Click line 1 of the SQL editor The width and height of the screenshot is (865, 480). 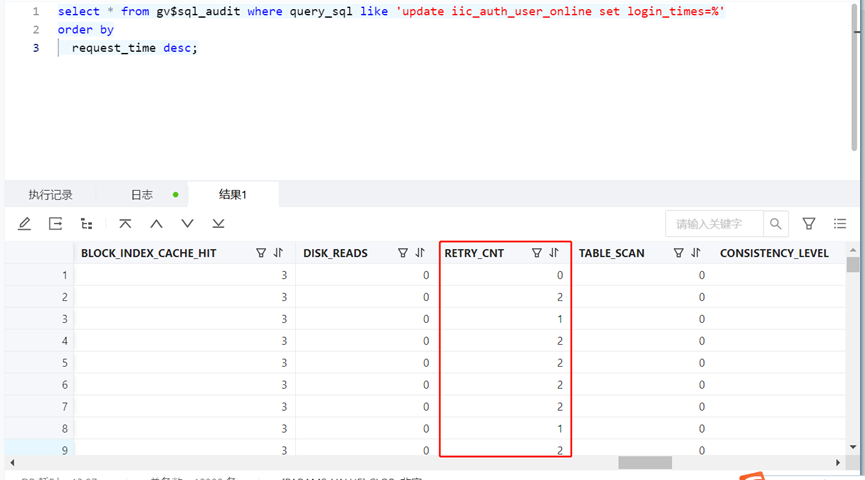[391, 11]
